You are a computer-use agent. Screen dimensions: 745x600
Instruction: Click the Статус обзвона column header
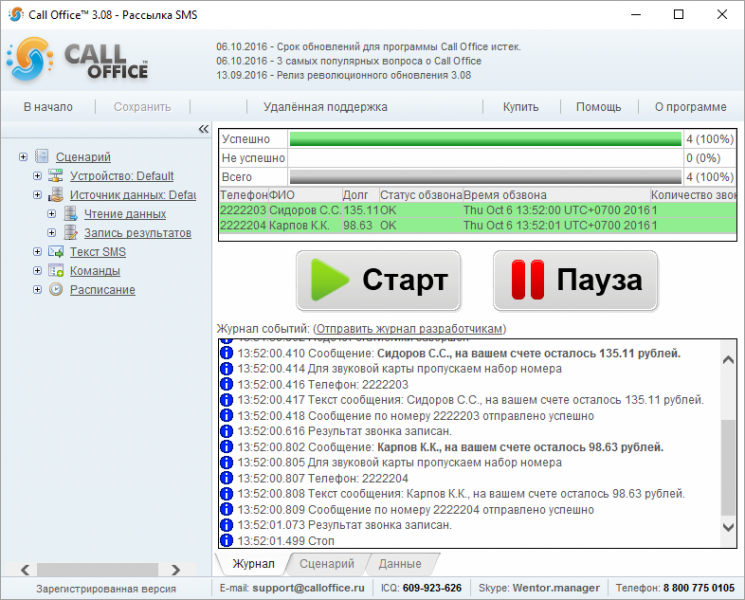click(x=420, y=195)
